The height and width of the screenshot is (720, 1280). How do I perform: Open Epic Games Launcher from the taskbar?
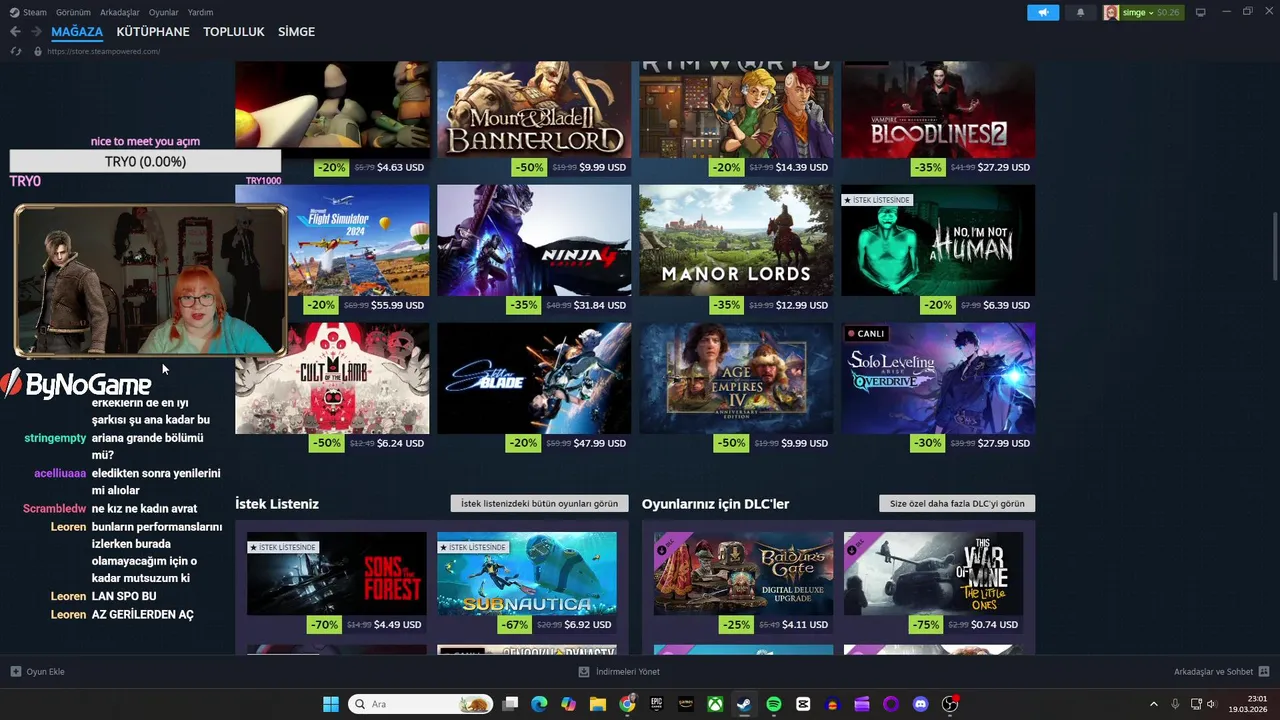click(656, 704)
